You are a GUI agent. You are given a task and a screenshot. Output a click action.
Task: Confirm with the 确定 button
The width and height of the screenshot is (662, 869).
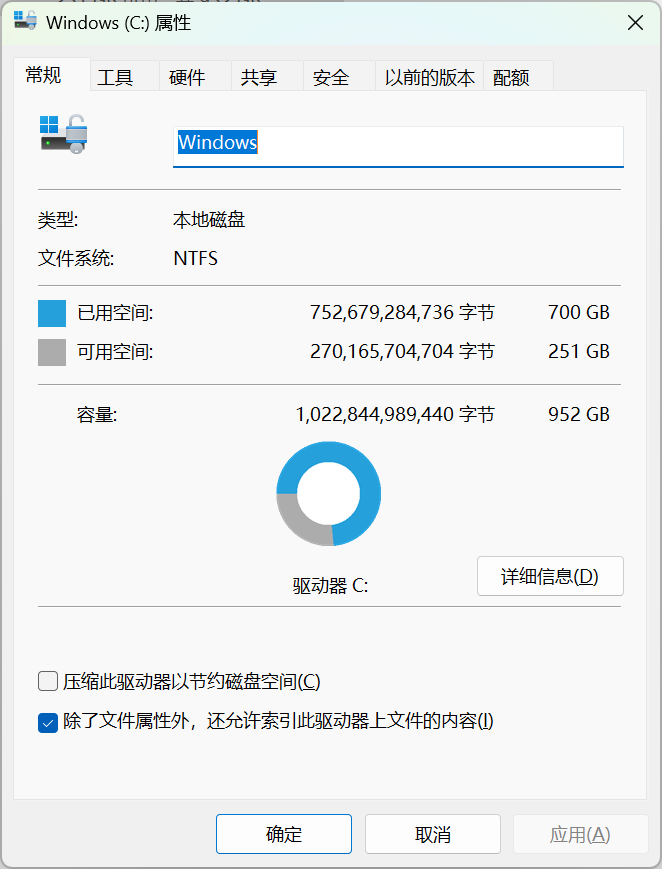click(x=284, y=834)
